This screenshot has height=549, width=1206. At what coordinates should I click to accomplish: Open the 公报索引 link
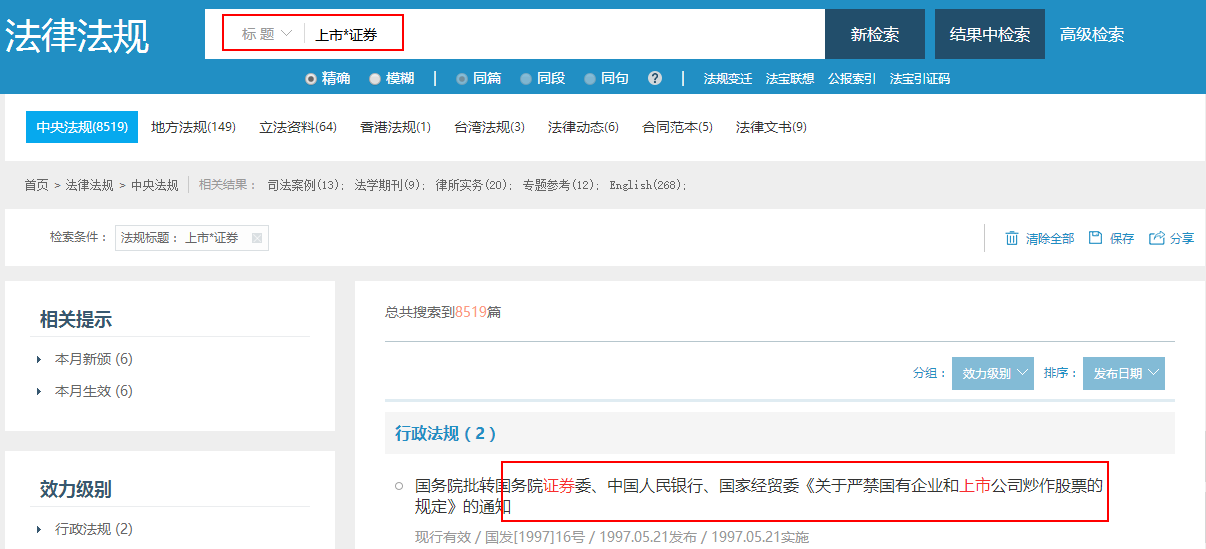[852, 78]
